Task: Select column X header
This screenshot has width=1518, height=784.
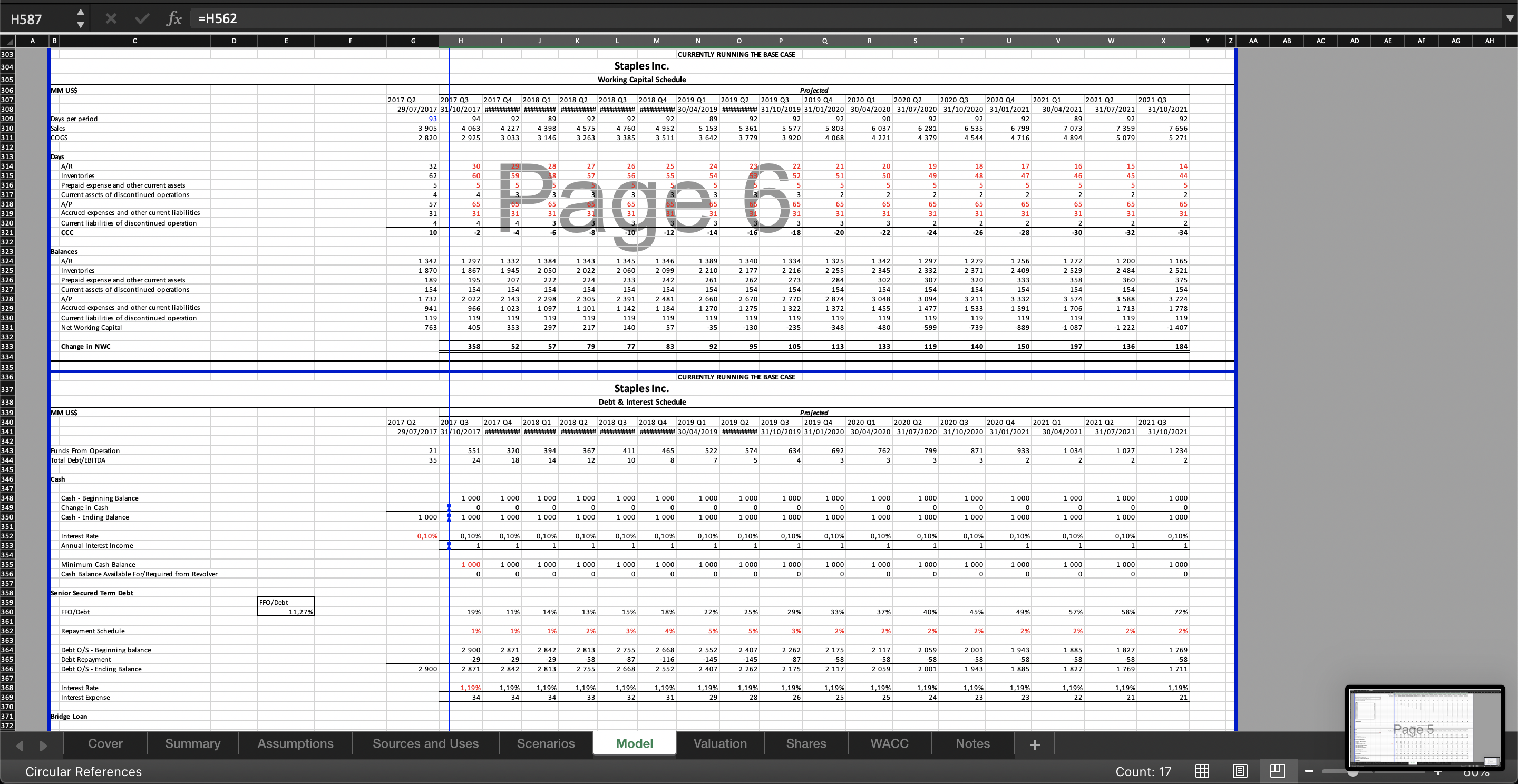Action: pyautogui.click(x=1163, y=41)
